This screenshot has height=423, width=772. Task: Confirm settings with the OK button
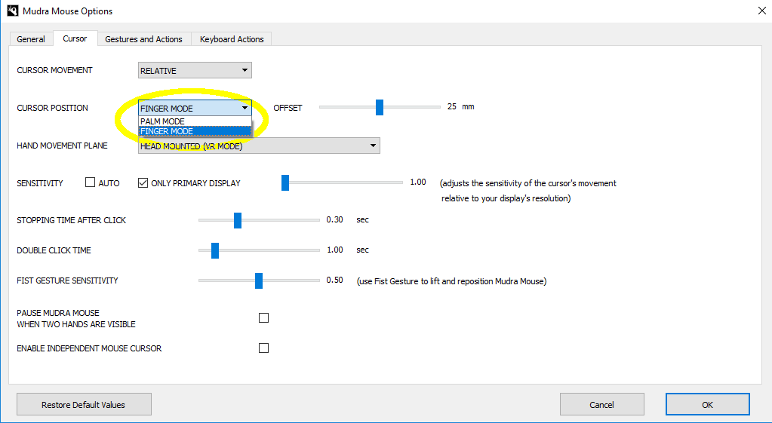tap(708, 404)
